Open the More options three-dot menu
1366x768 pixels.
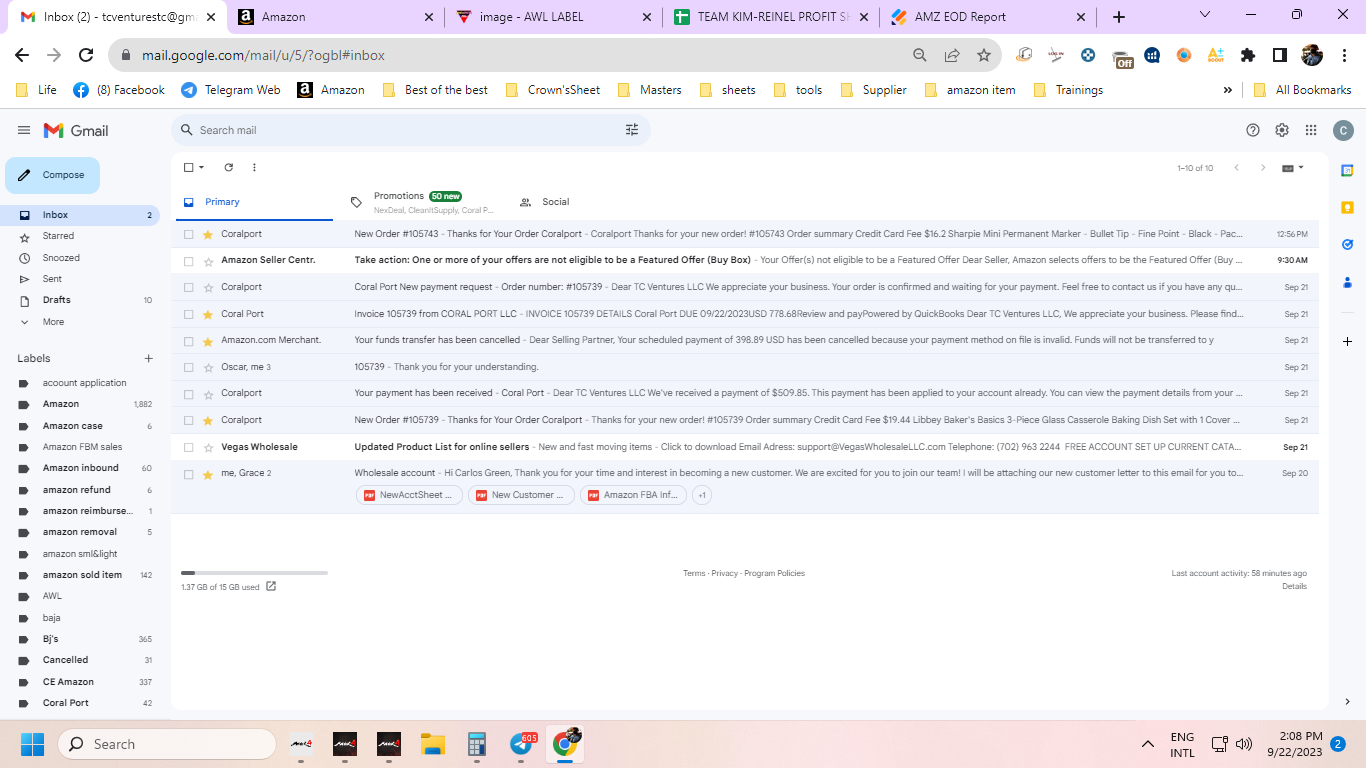[254, 167]
